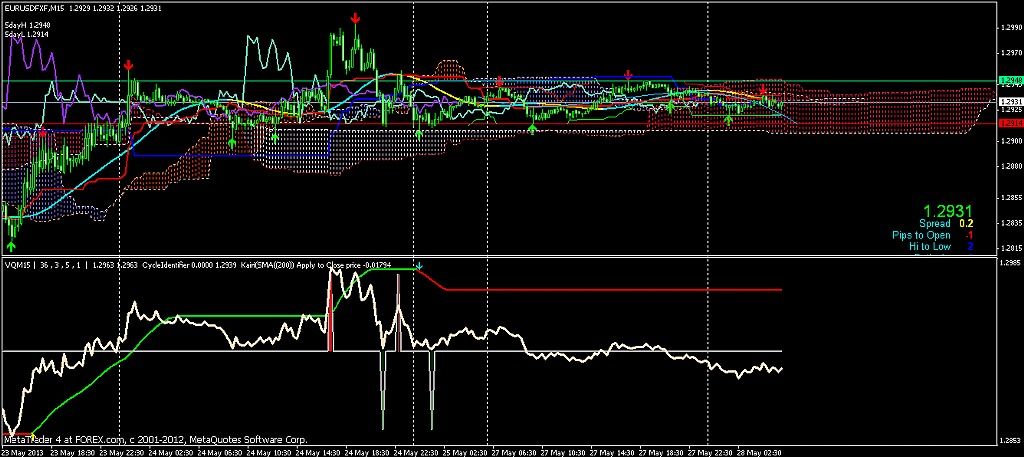The height and width of the screenshot is (457, 1024).
Task: Select the last red sell arrow before current price
Action: [764, 90]
